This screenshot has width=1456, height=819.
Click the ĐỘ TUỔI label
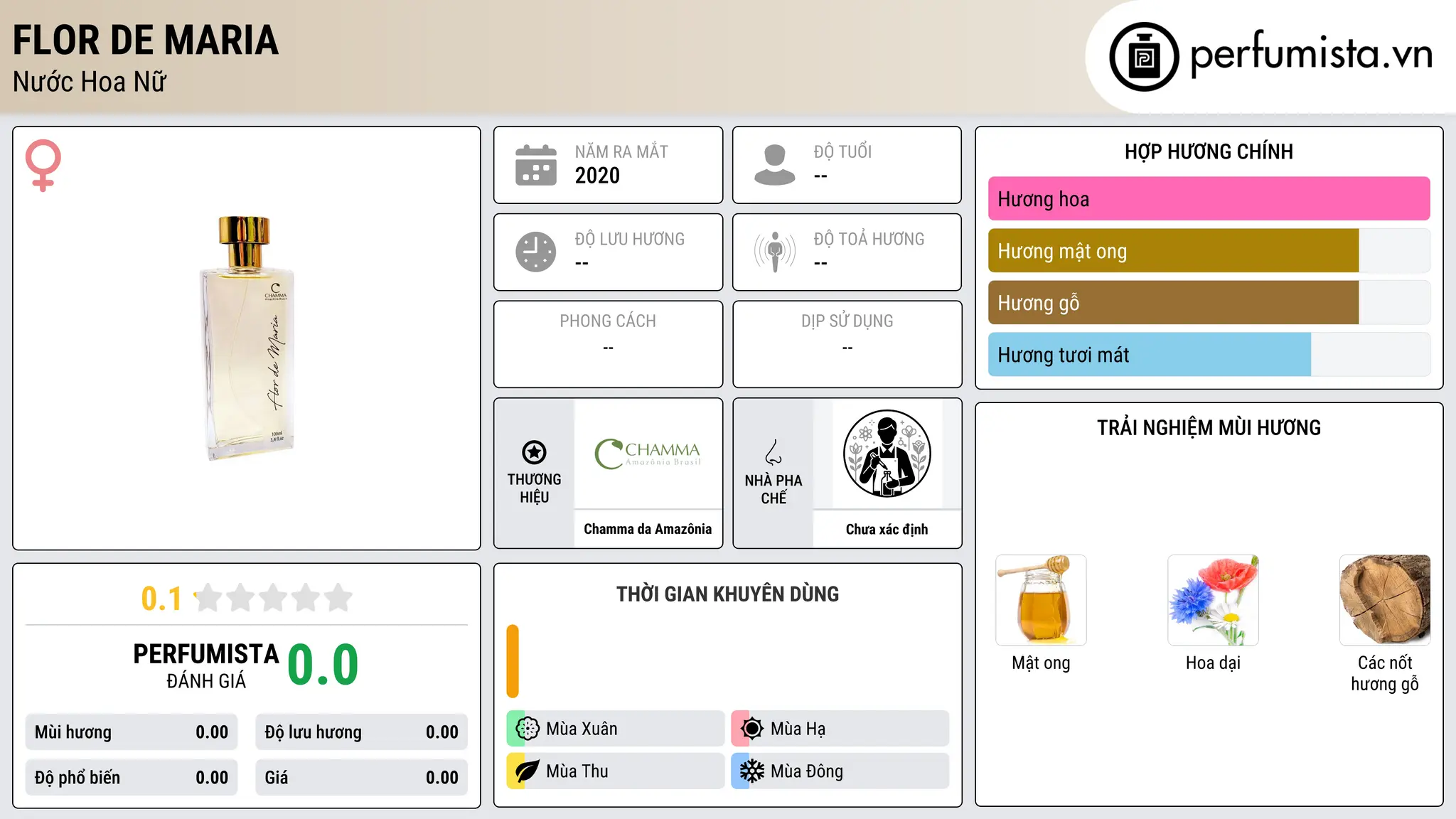(842, 151)
